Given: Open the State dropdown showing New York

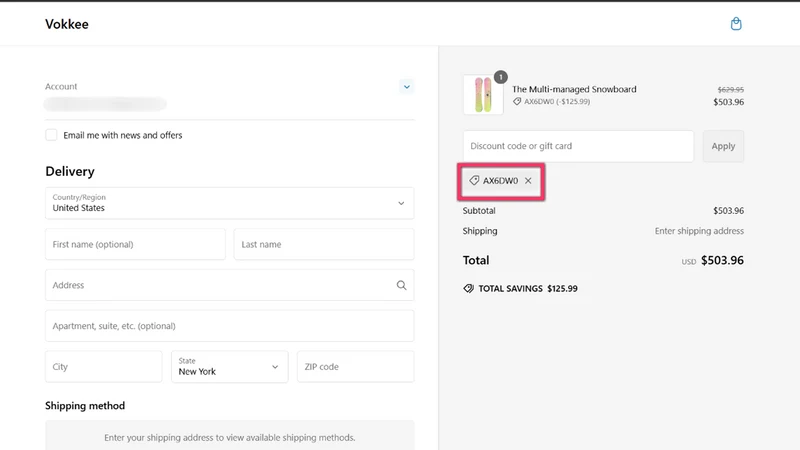Looking at the screenshot, I should [x=230, y=366].
